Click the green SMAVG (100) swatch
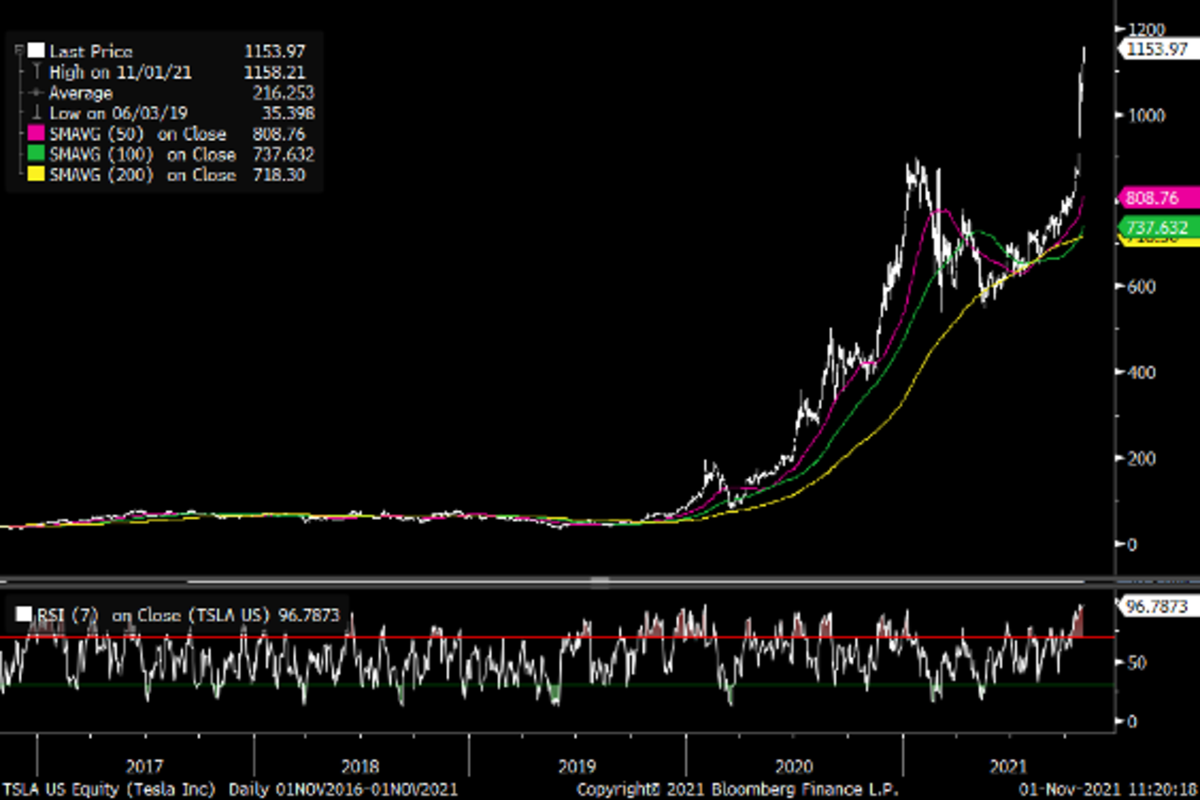The image size is (1200, 800). click(36, 154)
